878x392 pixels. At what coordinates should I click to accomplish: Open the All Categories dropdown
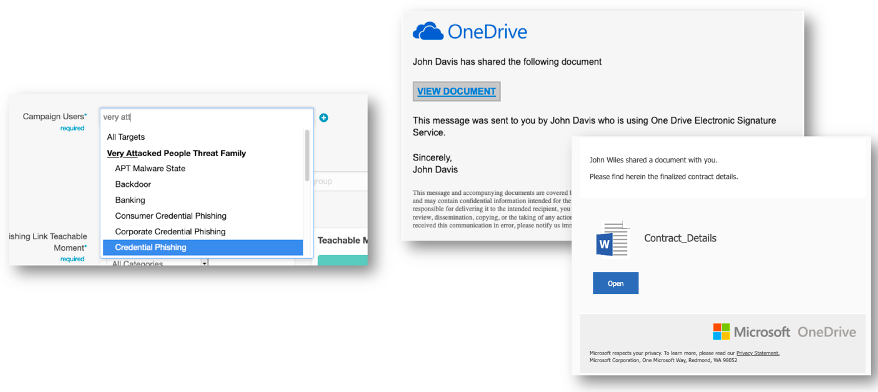click(158, 263)
